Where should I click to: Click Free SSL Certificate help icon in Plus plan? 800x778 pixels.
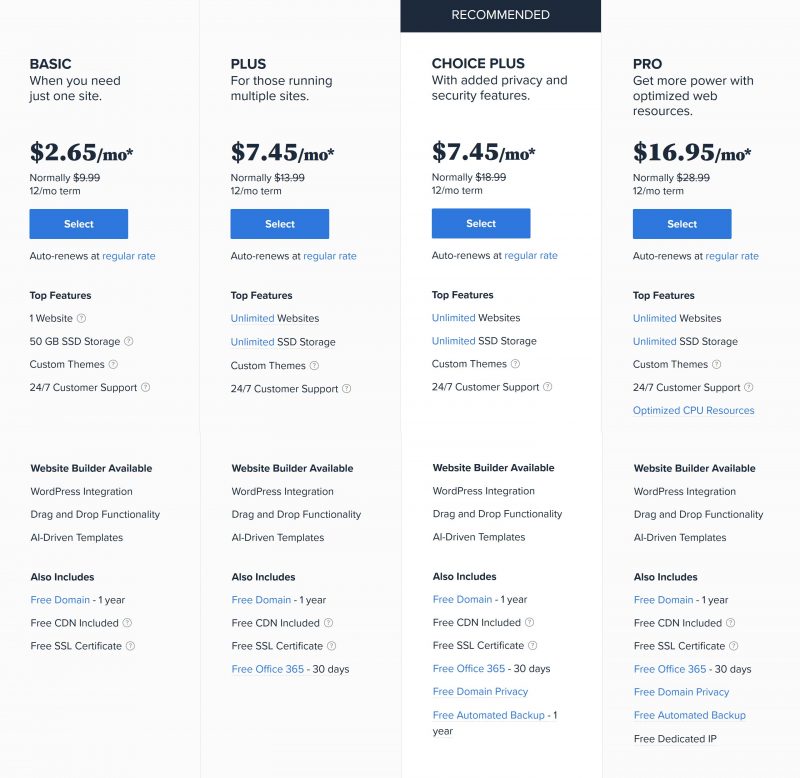[x=332, y=646]
